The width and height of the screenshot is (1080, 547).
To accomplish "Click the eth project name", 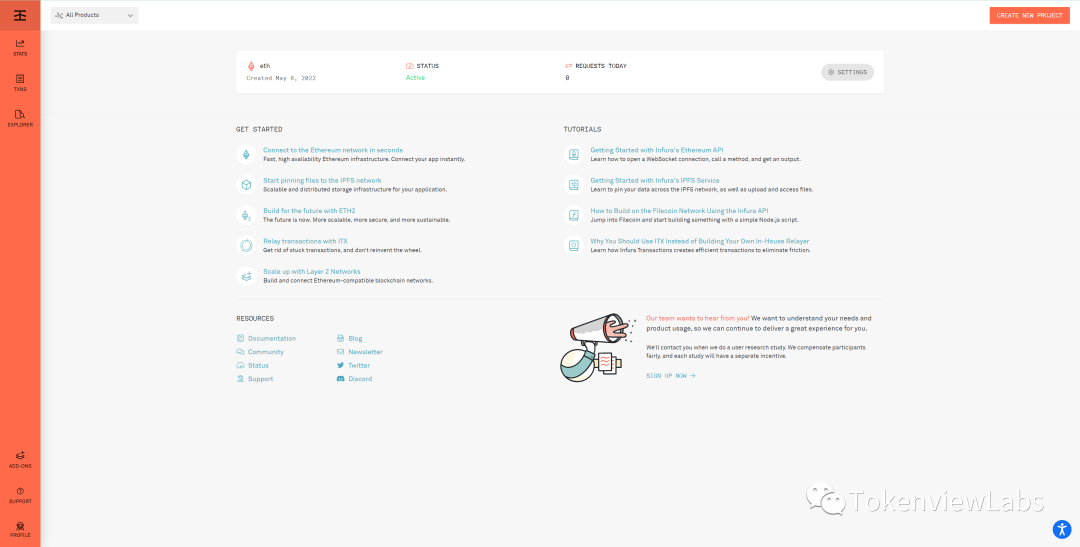I will click(265, 66).
